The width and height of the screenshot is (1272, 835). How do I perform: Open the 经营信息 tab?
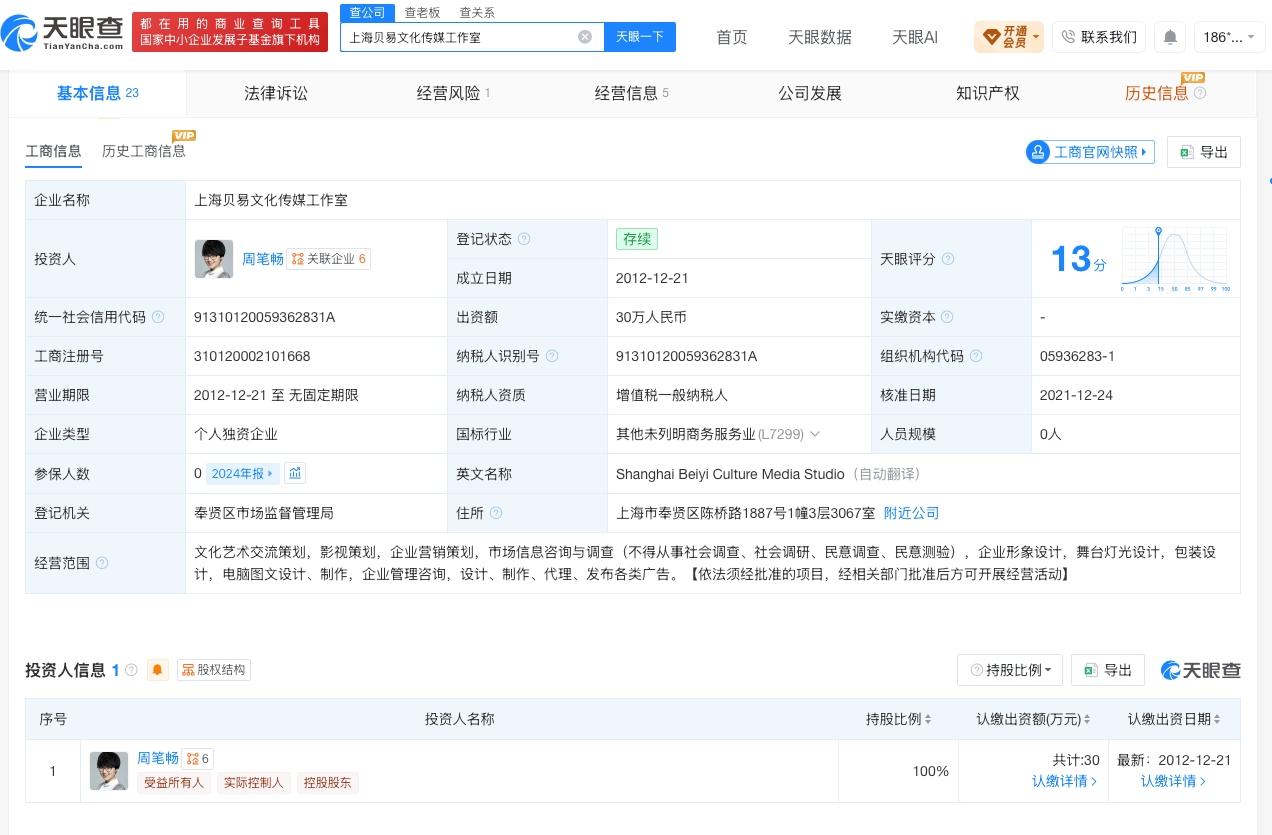(x=631, y=93)
